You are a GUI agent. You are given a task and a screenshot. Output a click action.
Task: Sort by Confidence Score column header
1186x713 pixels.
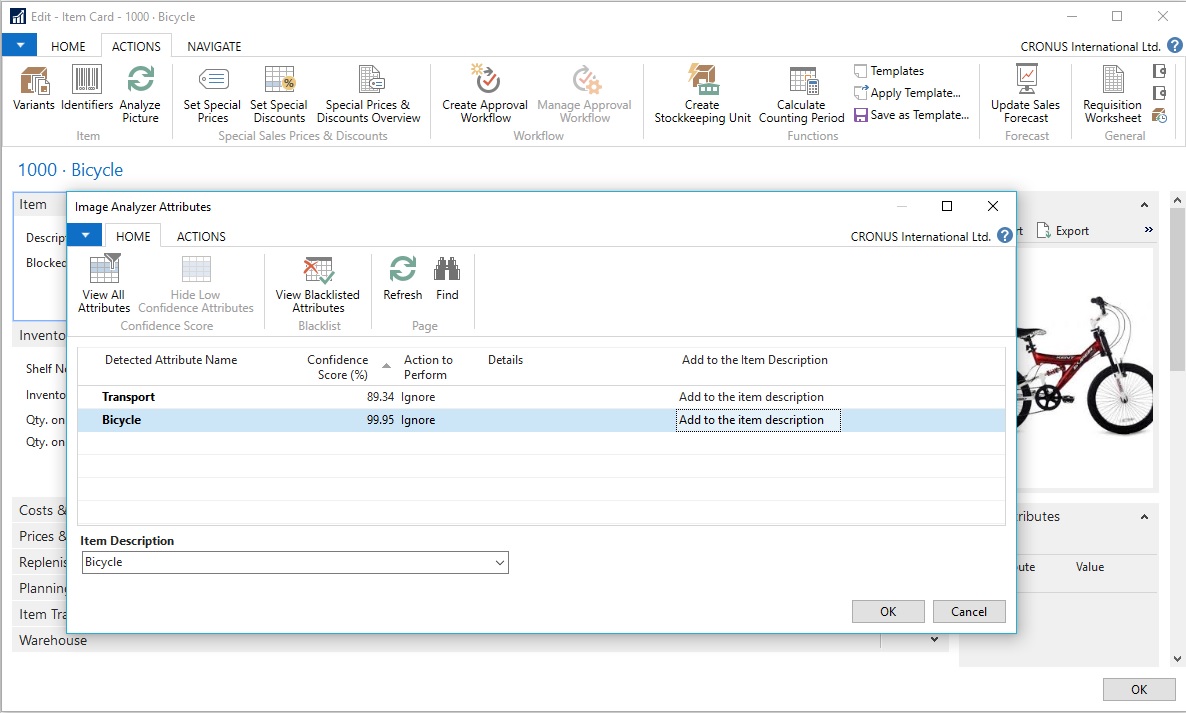(x=338, y=367)
